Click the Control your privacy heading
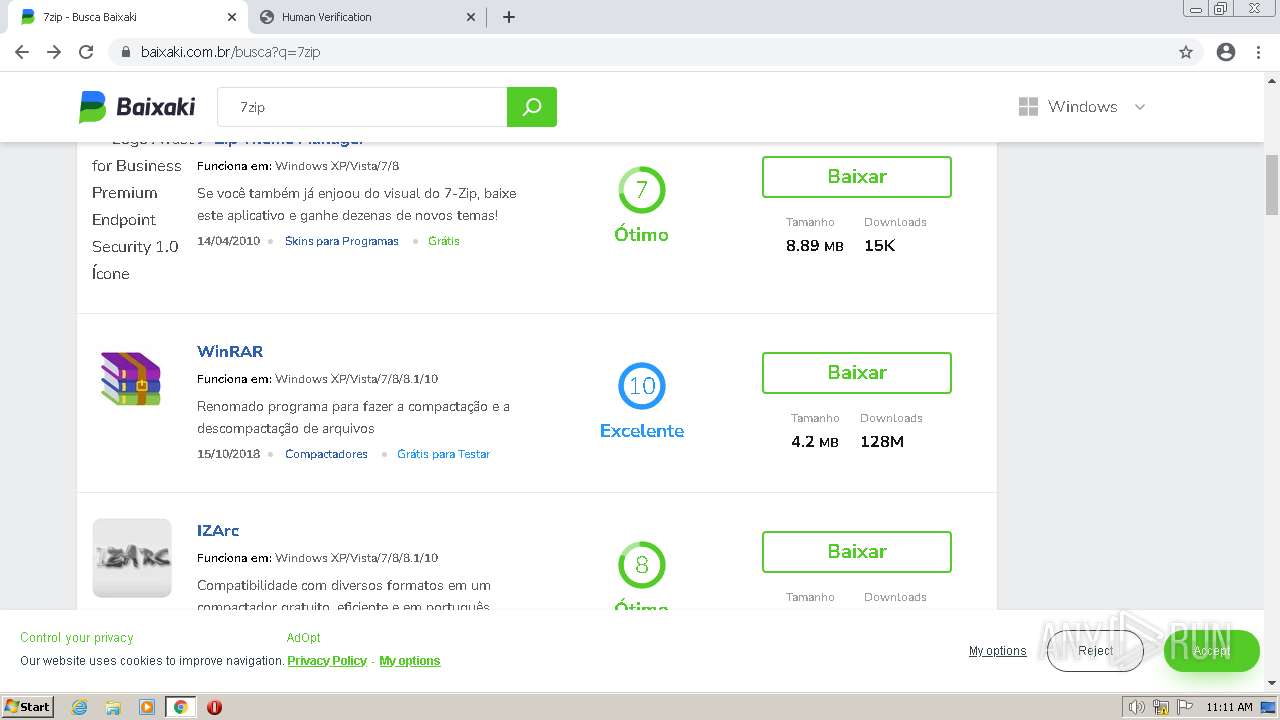This screenshot has height=720, width=1280. click(76, 638)
